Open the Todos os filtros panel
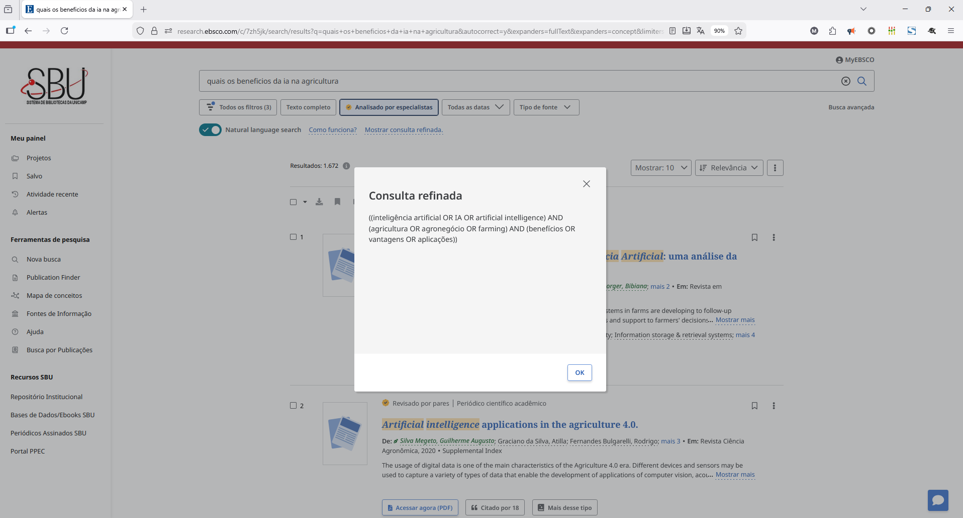The image size is (963, 518). coord(238,107)
